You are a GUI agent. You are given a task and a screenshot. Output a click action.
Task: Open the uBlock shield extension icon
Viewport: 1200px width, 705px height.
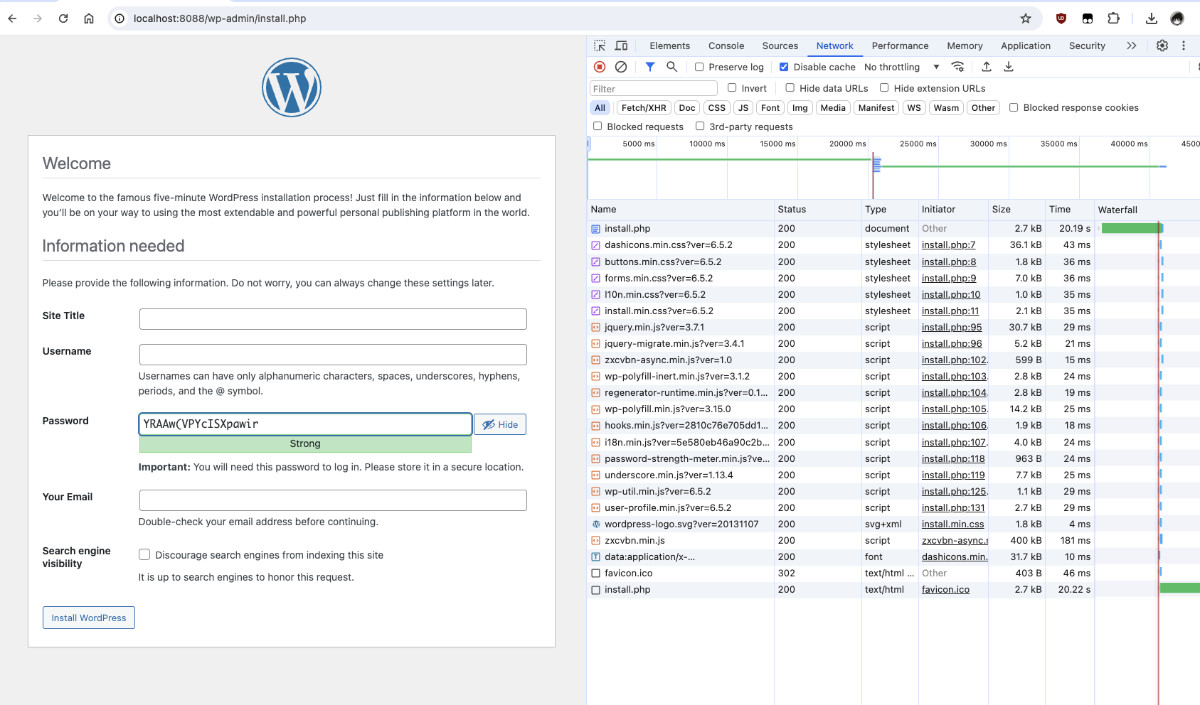(1061, 18)
